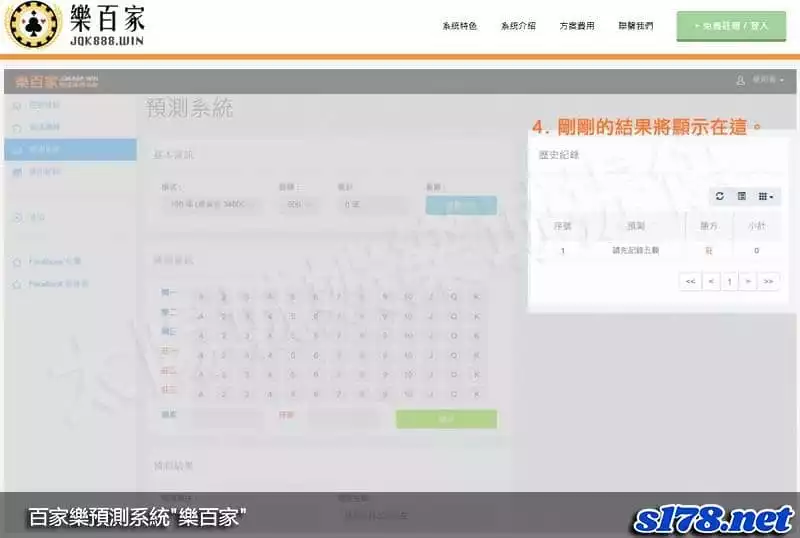Select card 2 in the 閒一 row
The image size is (800, 538).
click(223, 297)
